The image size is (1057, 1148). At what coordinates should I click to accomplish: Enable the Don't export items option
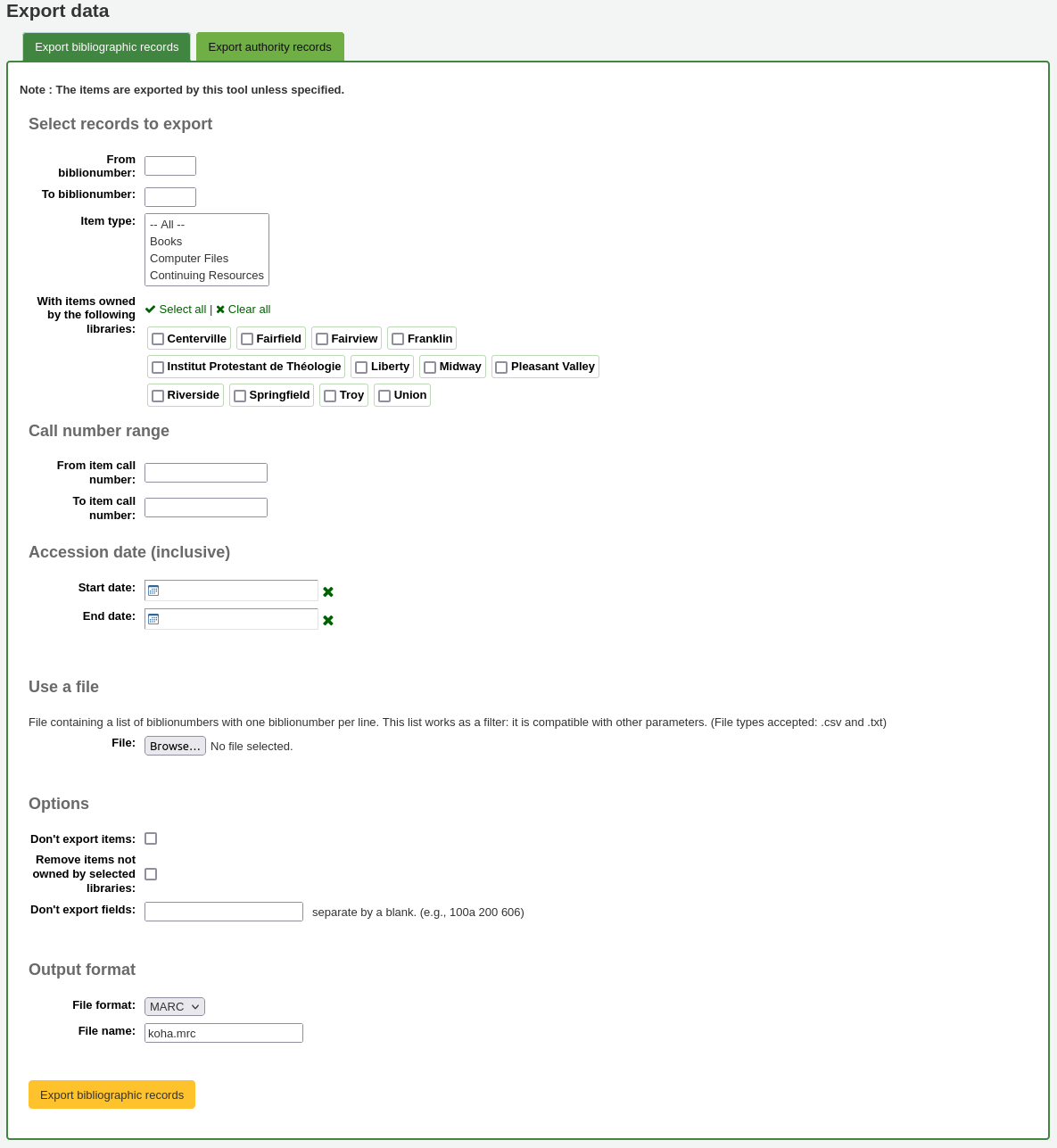[x=151, y=838]
